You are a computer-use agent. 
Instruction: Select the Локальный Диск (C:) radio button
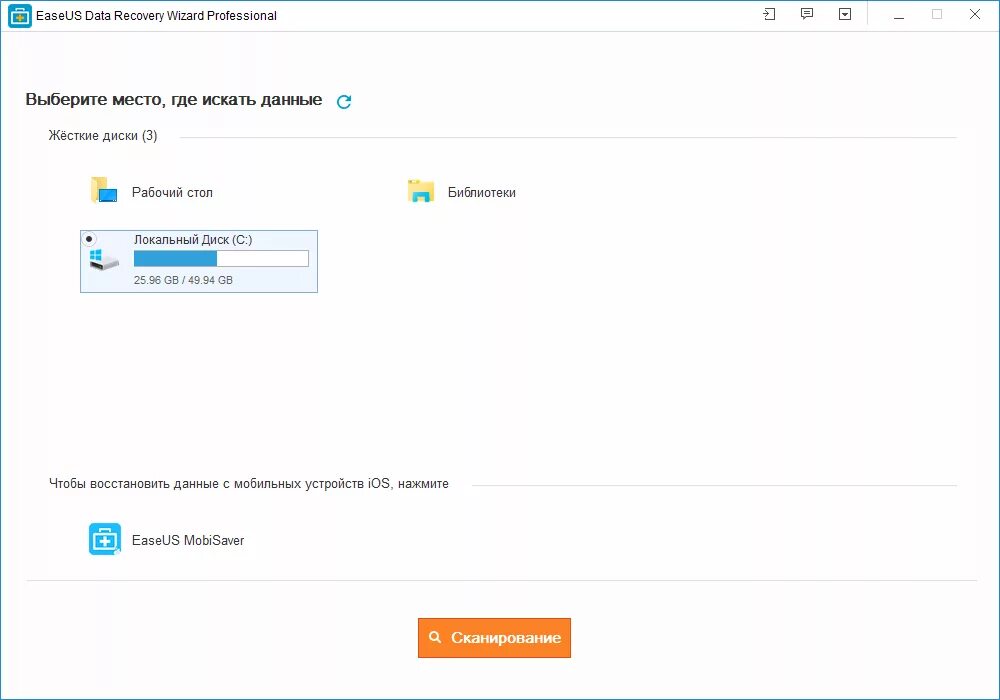coord(89,239)
